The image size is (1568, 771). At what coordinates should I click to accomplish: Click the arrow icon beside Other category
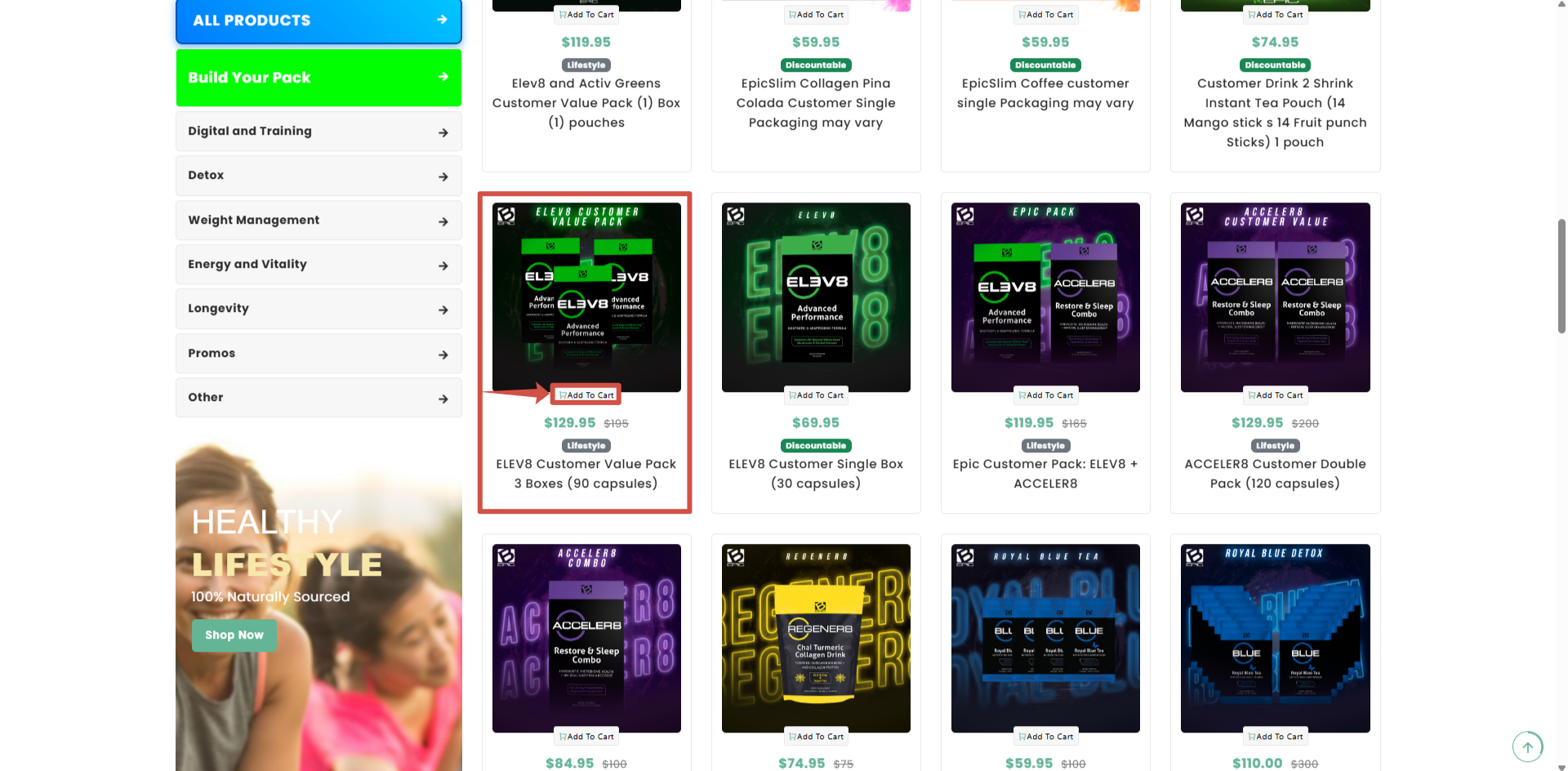pos(443,399)
